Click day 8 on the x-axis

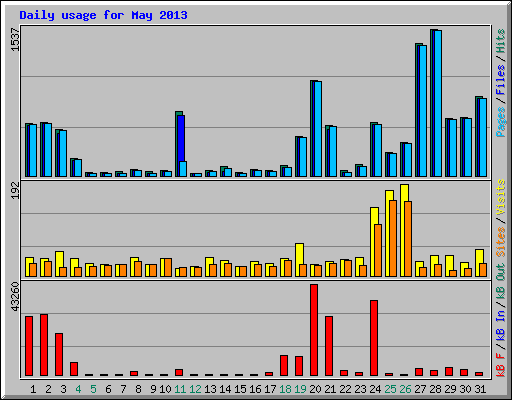pyautogui.click(x=138, y=389)
